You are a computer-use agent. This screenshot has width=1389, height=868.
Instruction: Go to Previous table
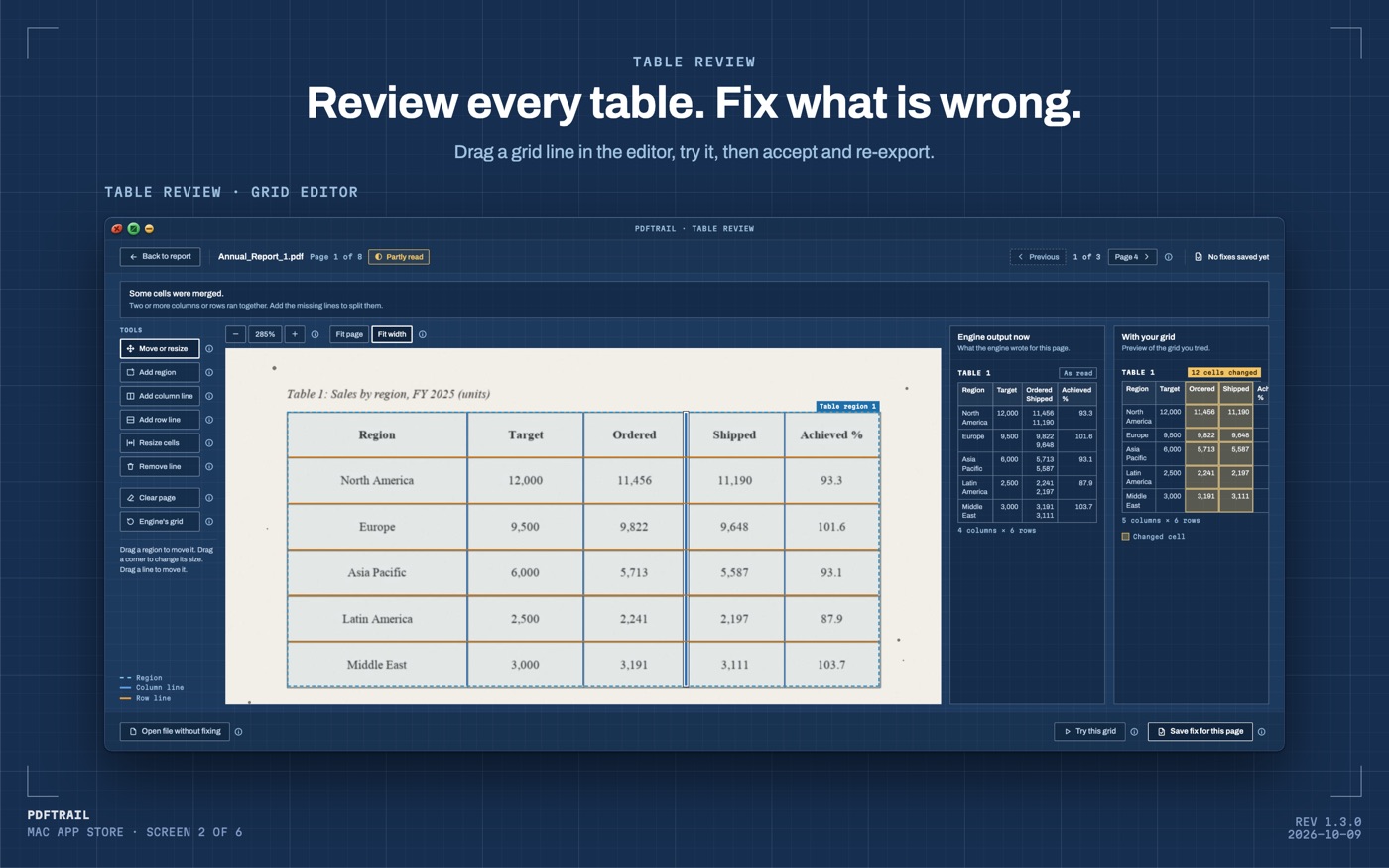(1038, 257)
